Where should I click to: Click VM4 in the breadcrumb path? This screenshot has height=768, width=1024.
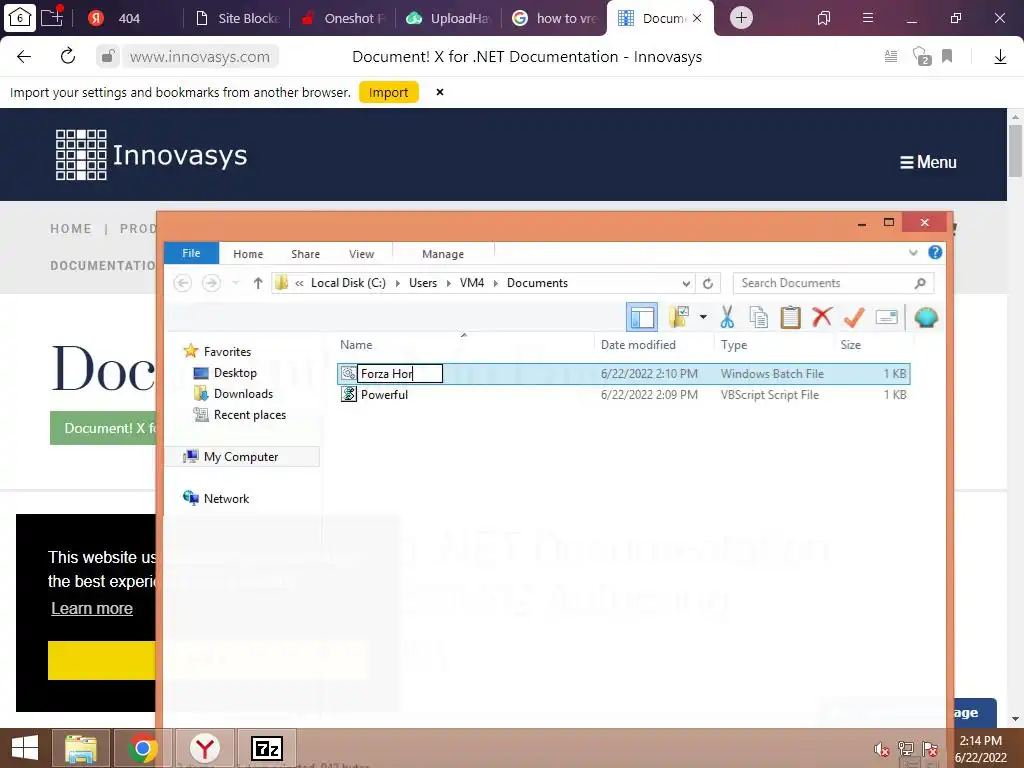[x=472, y=283]
